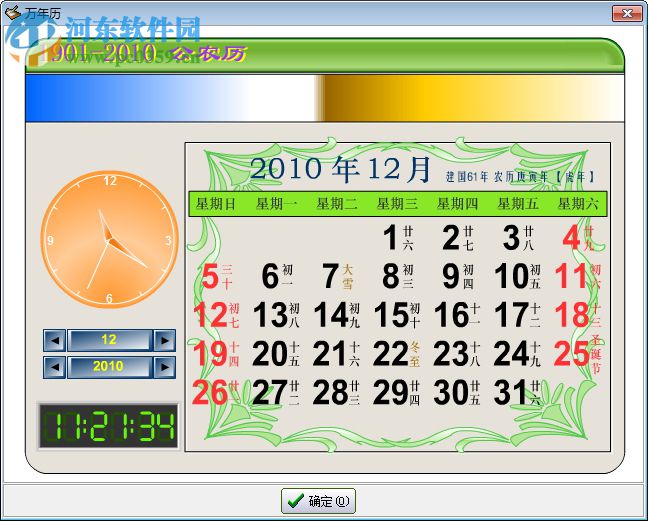Click the 星期四 column header
Screen dimensions: 648x521
click(457, 204)
